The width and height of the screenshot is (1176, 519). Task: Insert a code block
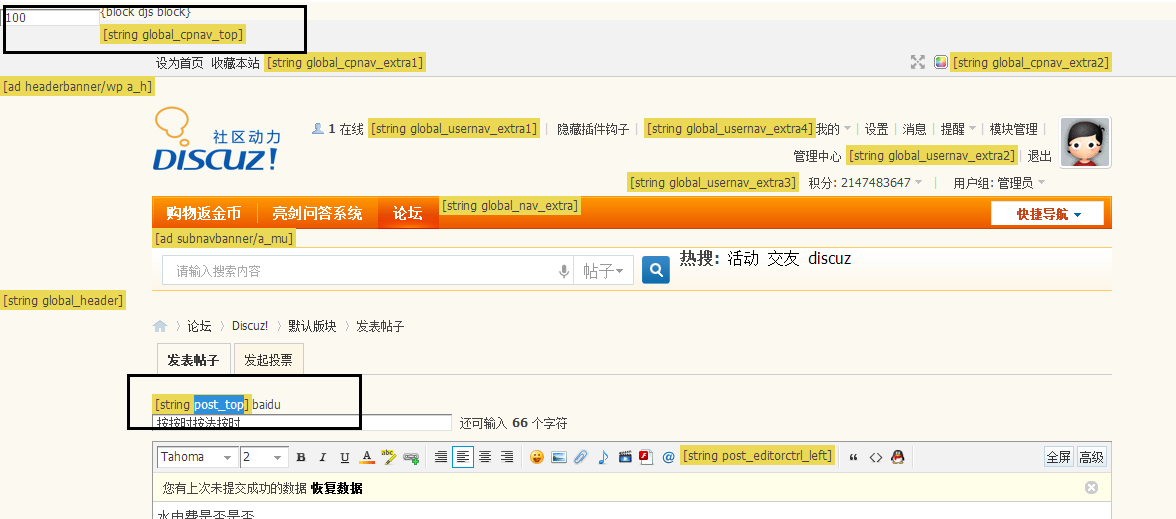(875, 457)
